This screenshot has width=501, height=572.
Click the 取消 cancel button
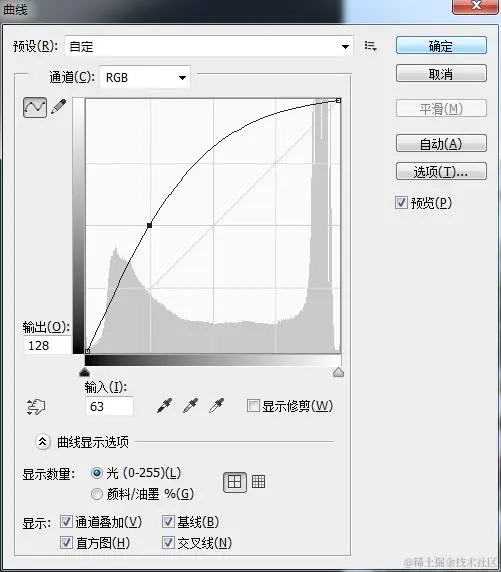click(x=441, y=74)
